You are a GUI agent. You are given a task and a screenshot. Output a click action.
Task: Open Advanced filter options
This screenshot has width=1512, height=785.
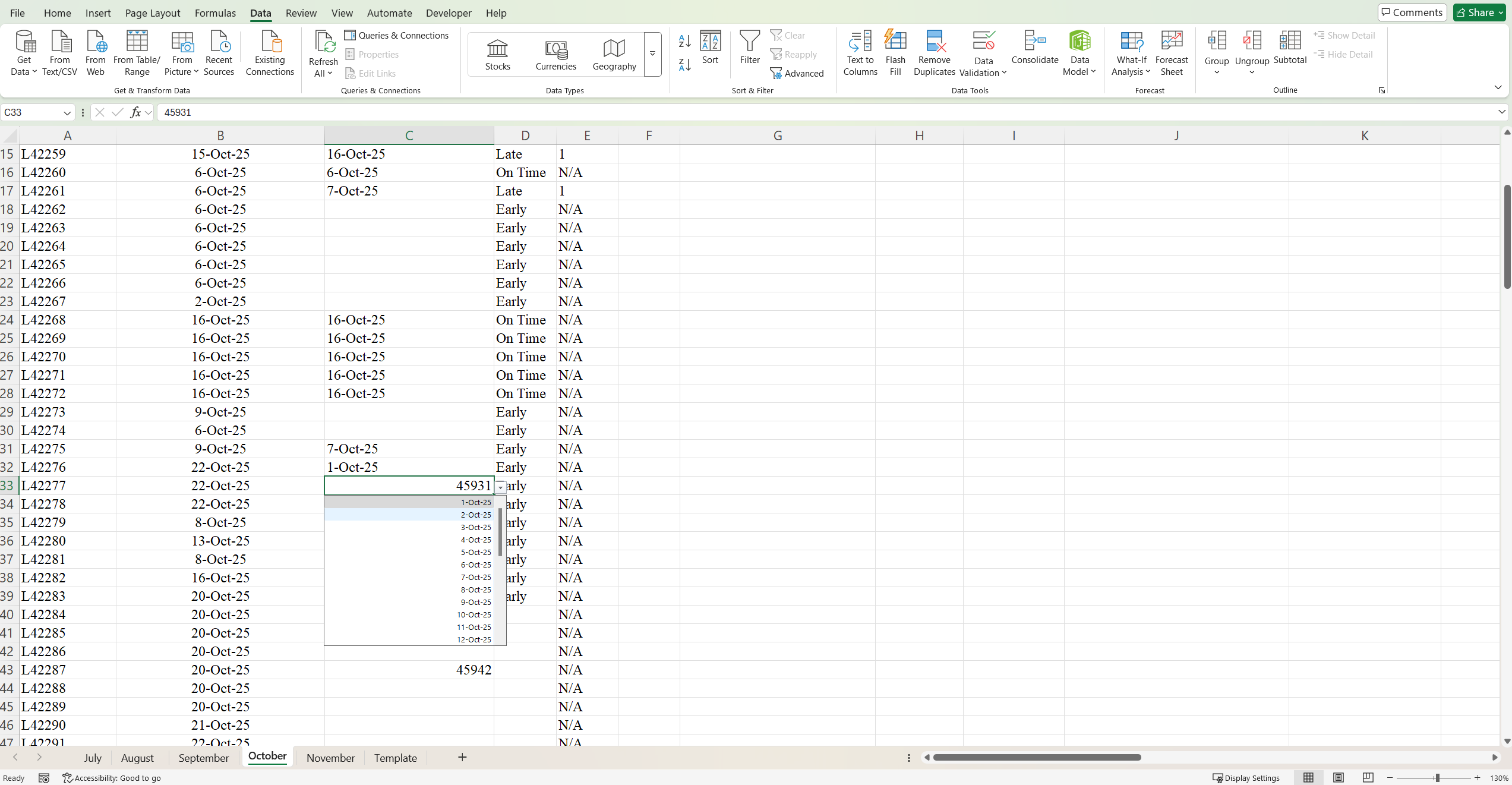coord(797,73)
